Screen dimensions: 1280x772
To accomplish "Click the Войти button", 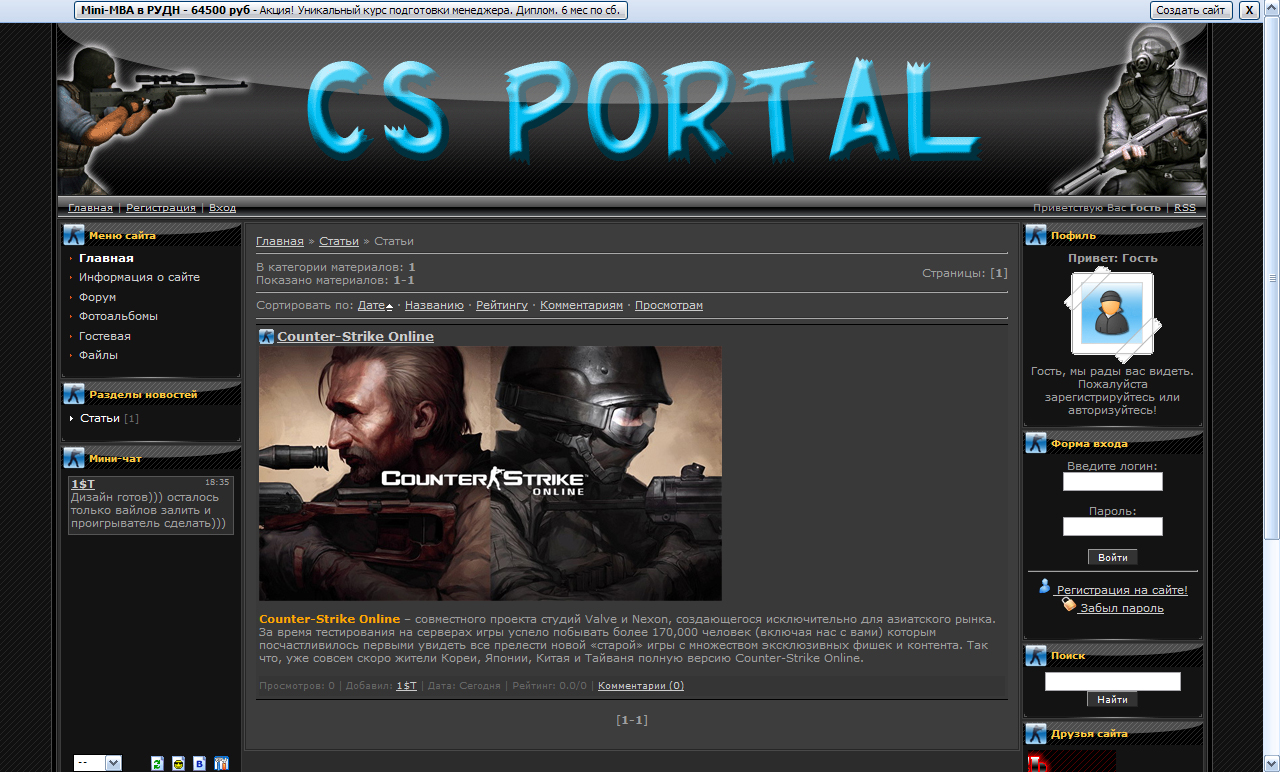I will tap(1112, 558).
